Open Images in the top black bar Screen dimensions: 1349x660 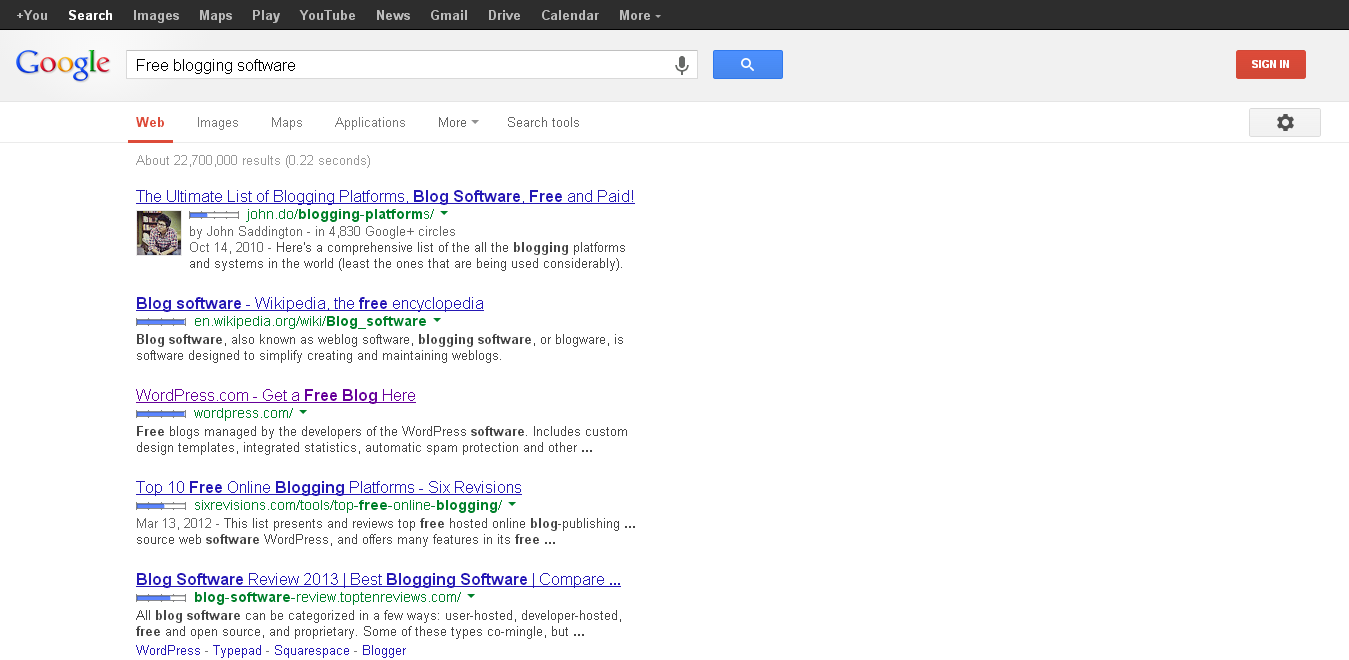point(156,15)
